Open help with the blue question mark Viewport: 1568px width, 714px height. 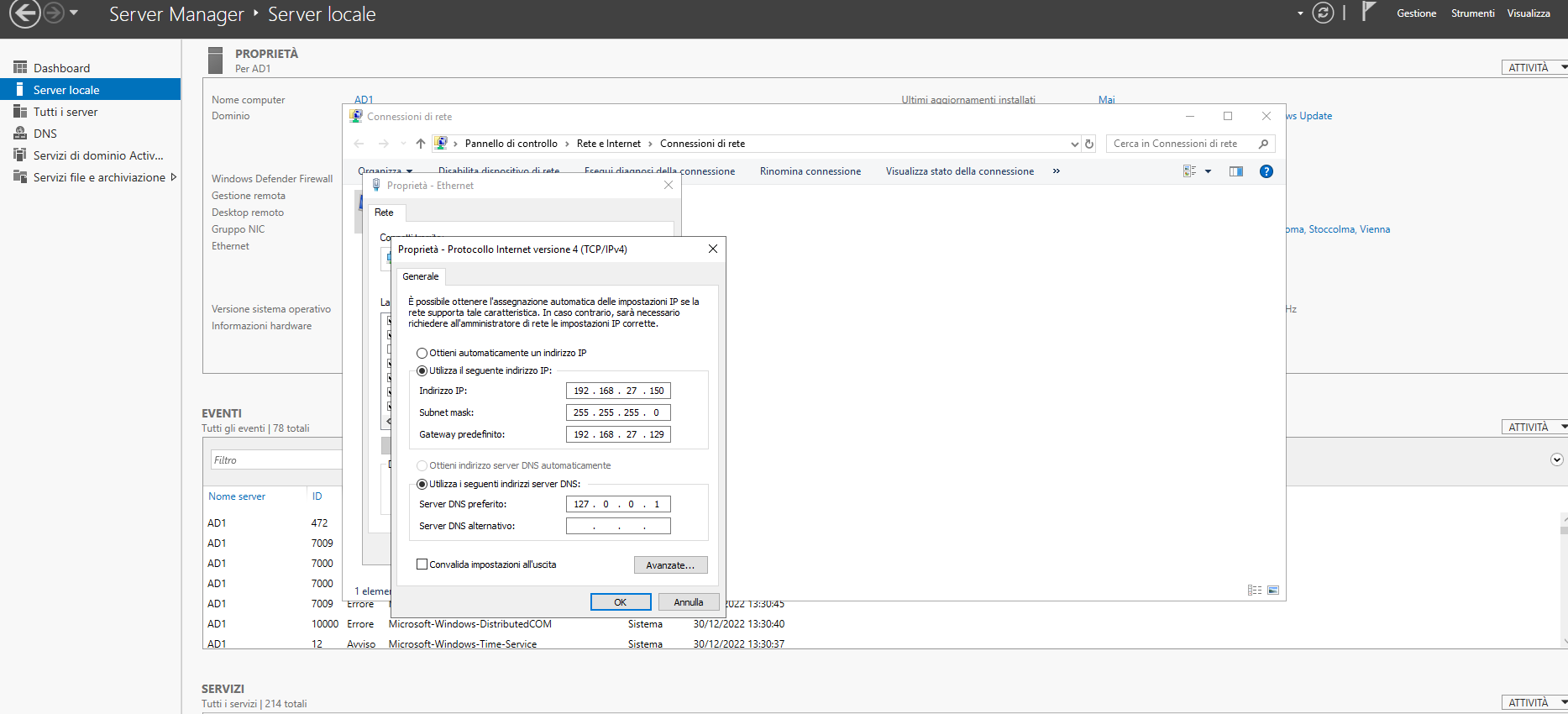point(1266,171)
